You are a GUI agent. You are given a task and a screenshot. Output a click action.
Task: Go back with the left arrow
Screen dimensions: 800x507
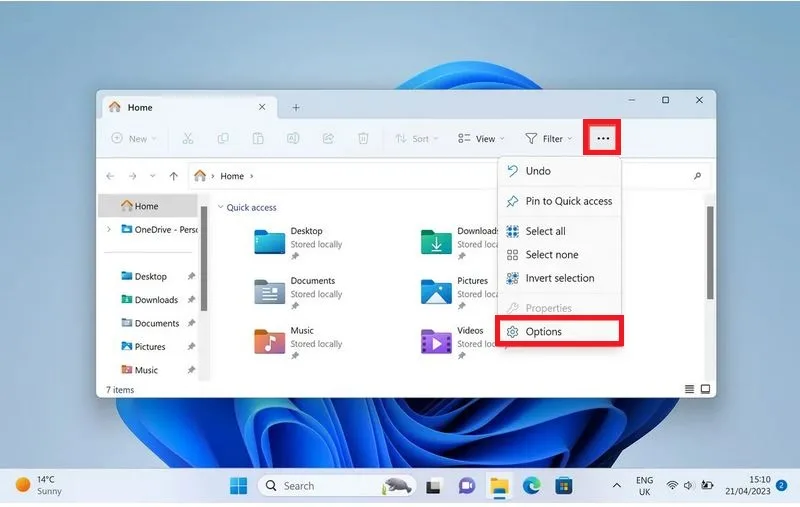tap(110, 176)
